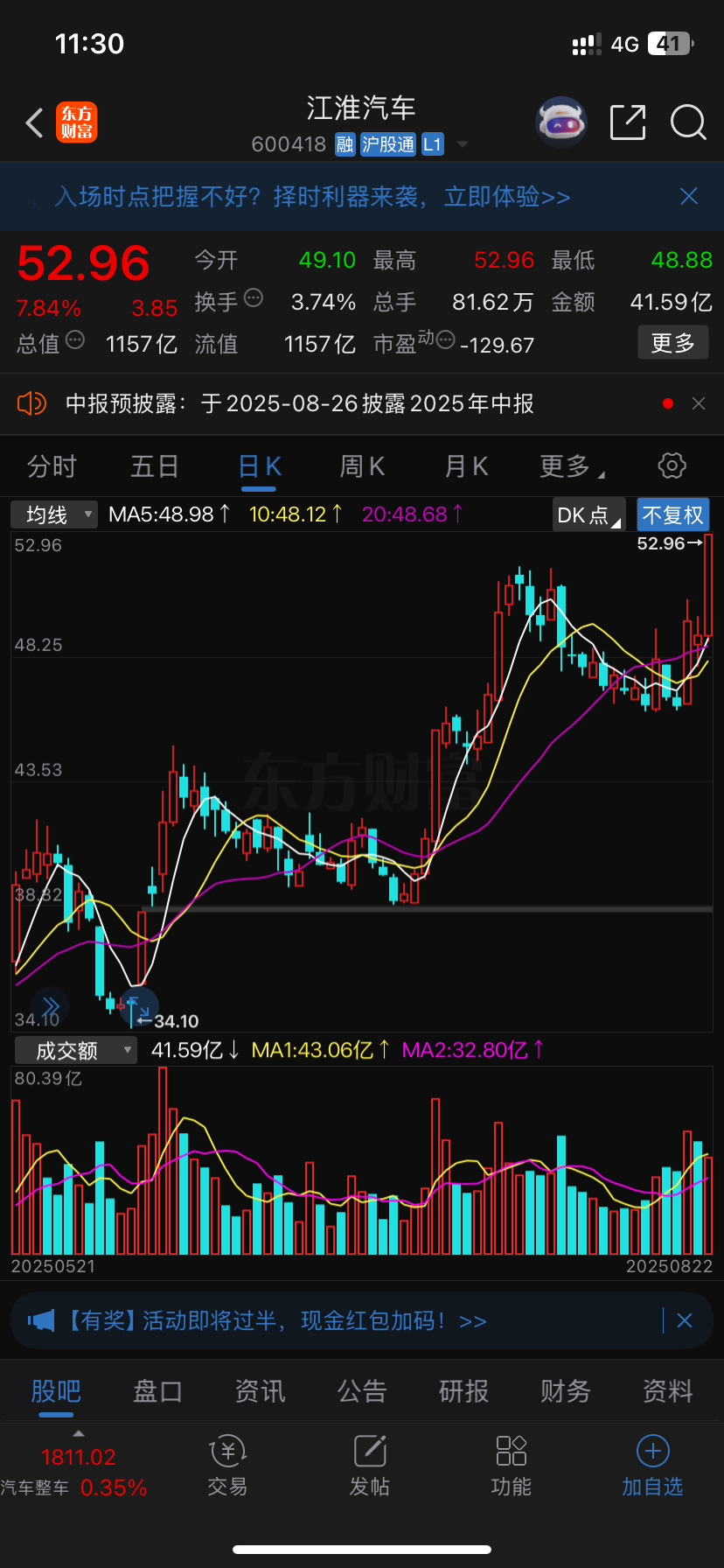The height and width of the screenshot is (1568, 724).
Task: Switch to the 研报 tab
Action: pyautogui.click(x=463, y=1391)
